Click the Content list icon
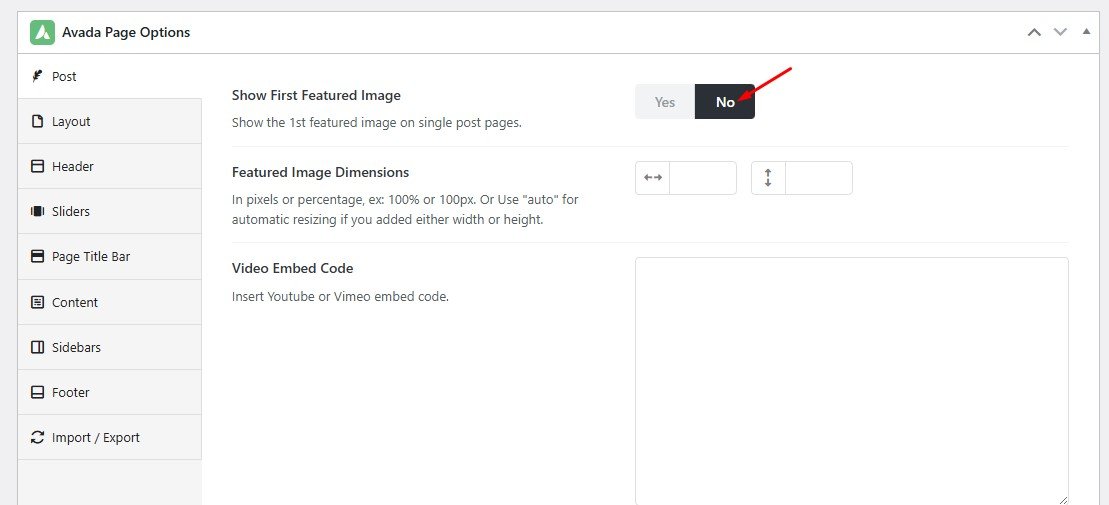The image size is (1109, 505). point(37,302)
